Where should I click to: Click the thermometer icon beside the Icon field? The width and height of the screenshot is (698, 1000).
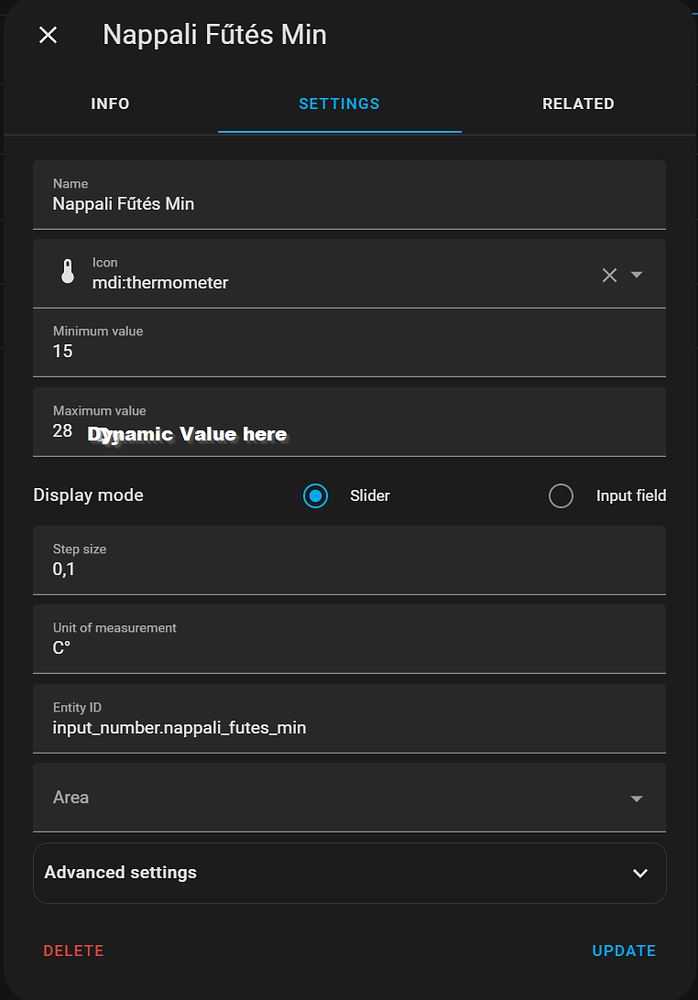[x=66, y=271]
